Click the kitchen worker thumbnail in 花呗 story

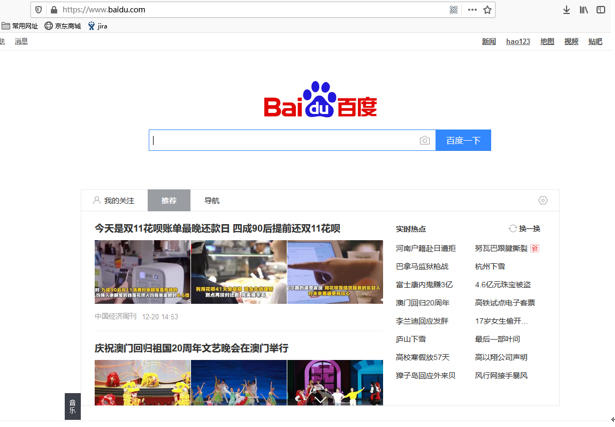239,272
